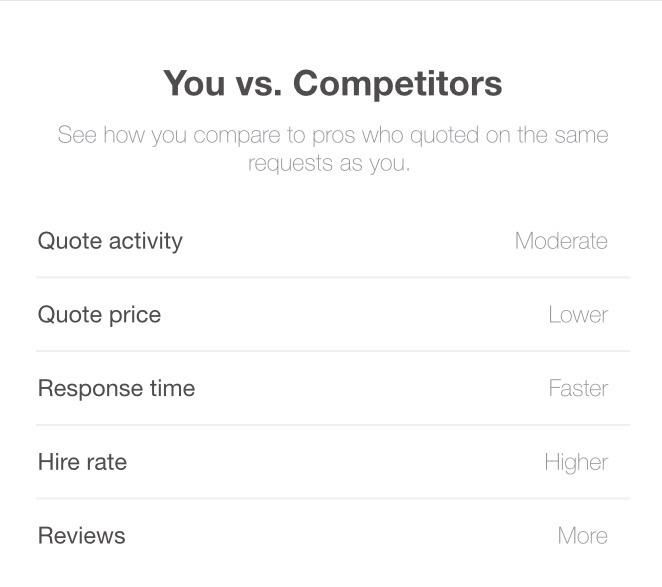Select the "Response time" label
Screen dimensions: 662x587
116,388
